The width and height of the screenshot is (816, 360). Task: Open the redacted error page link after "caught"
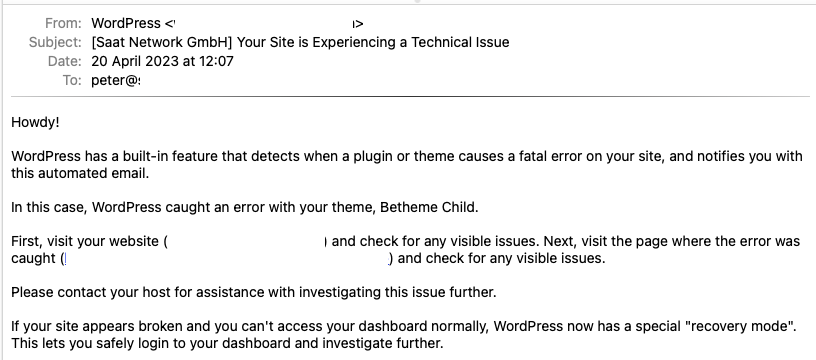click(x=227, y=259)
